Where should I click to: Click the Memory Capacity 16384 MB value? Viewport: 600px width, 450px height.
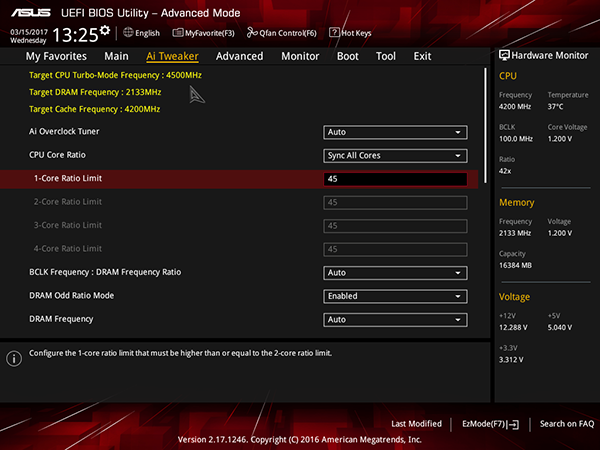coord(515,266)
